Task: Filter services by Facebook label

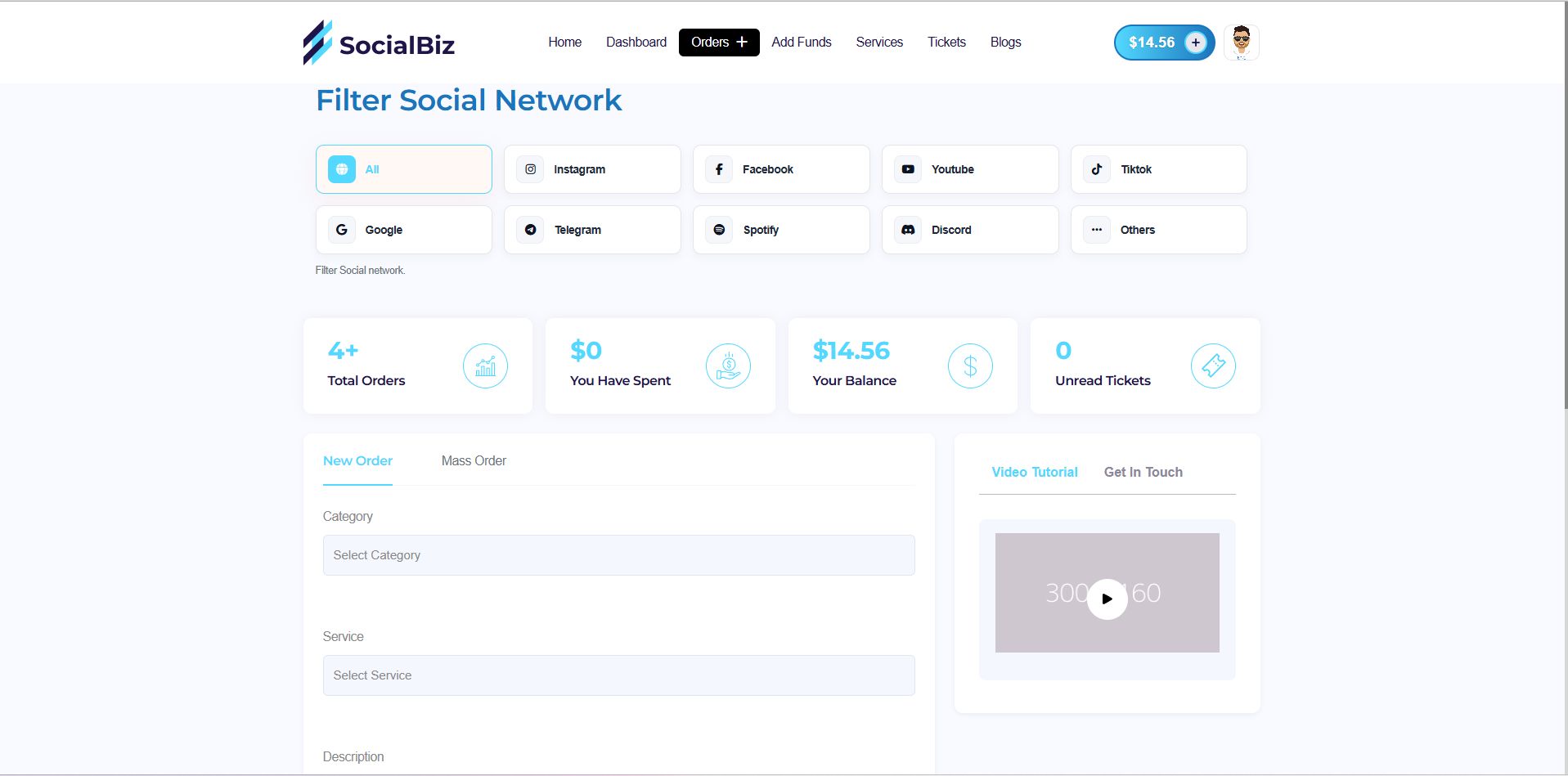Action: click(768, 169)
